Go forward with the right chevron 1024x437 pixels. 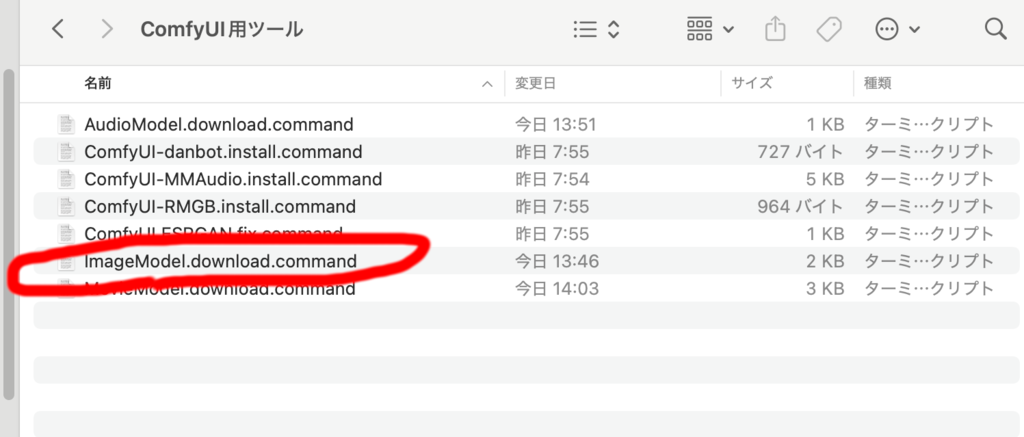coord(107,29)
